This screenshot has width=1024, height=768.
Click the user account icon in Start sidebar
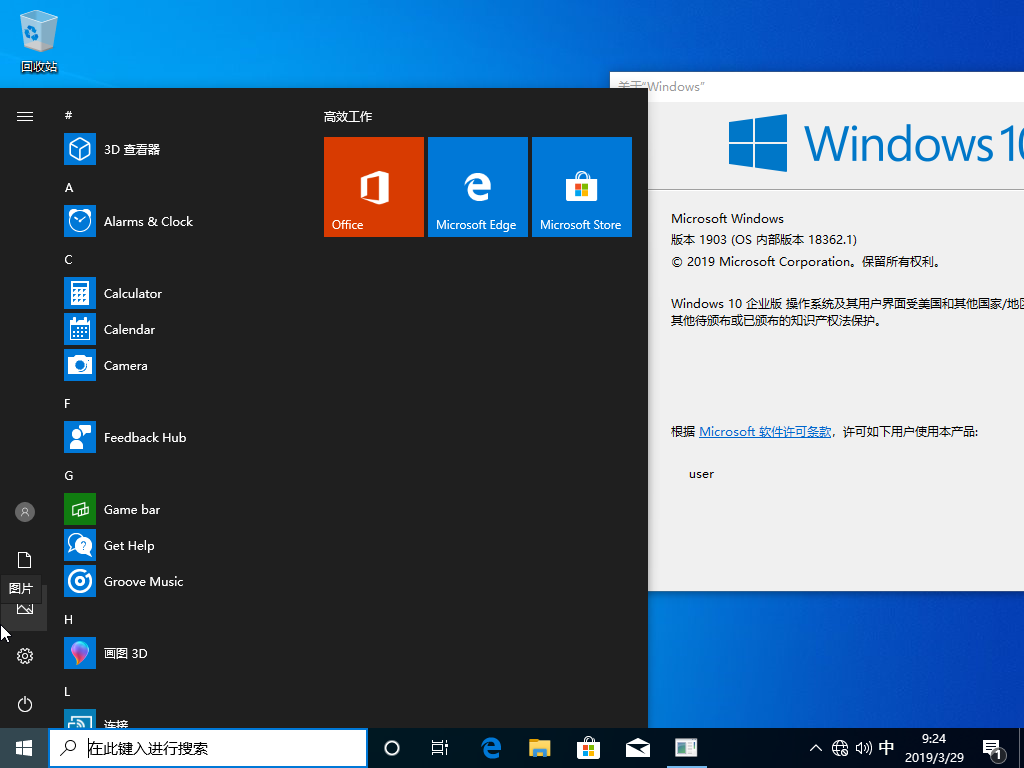(x=25, y=512)
